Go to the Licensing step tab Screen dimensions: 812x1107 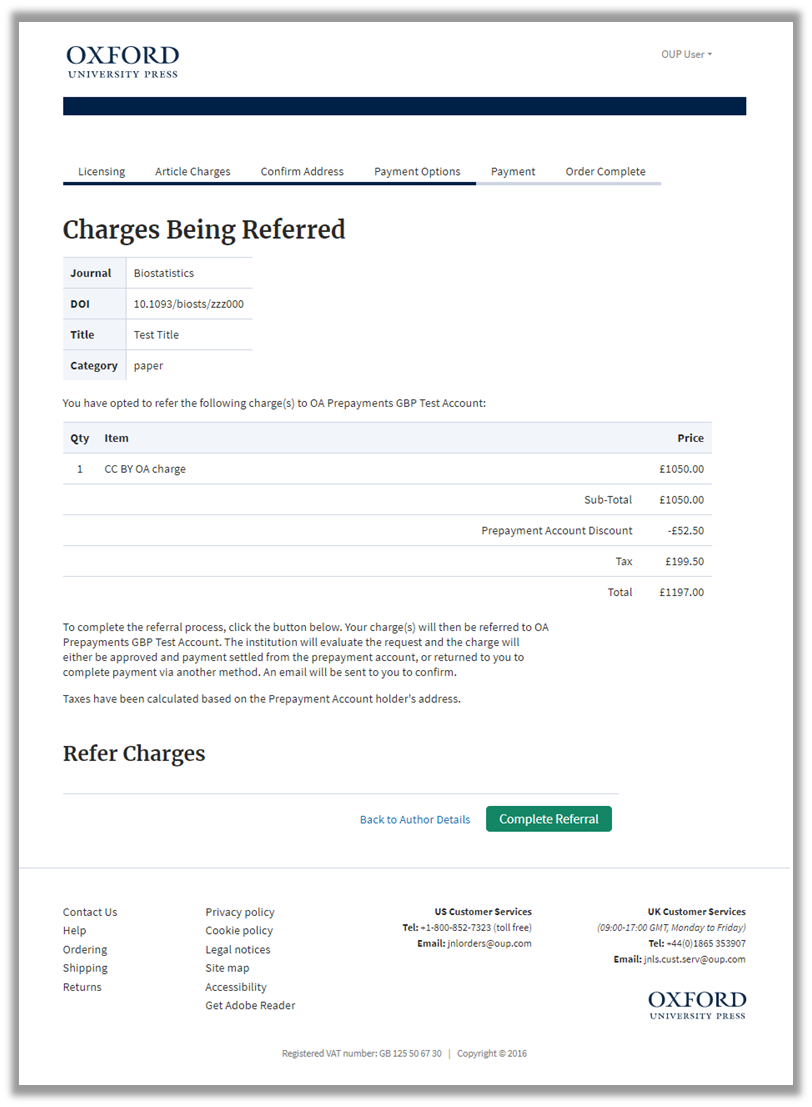(x=102, y=171)
